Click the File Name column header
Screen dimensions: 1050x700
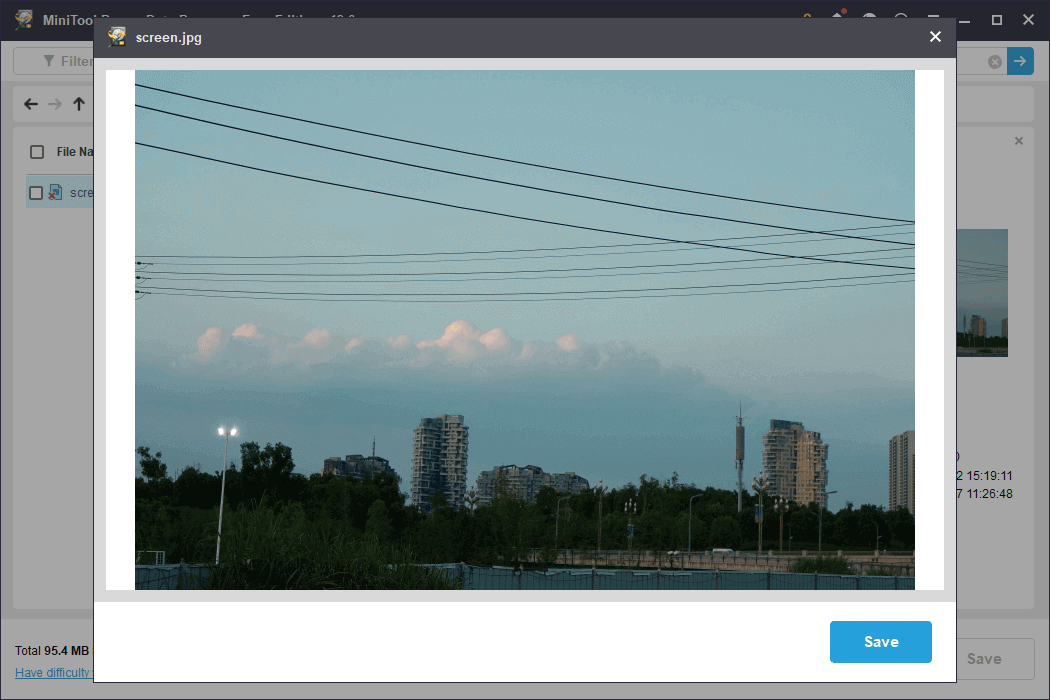coord(75,151)
